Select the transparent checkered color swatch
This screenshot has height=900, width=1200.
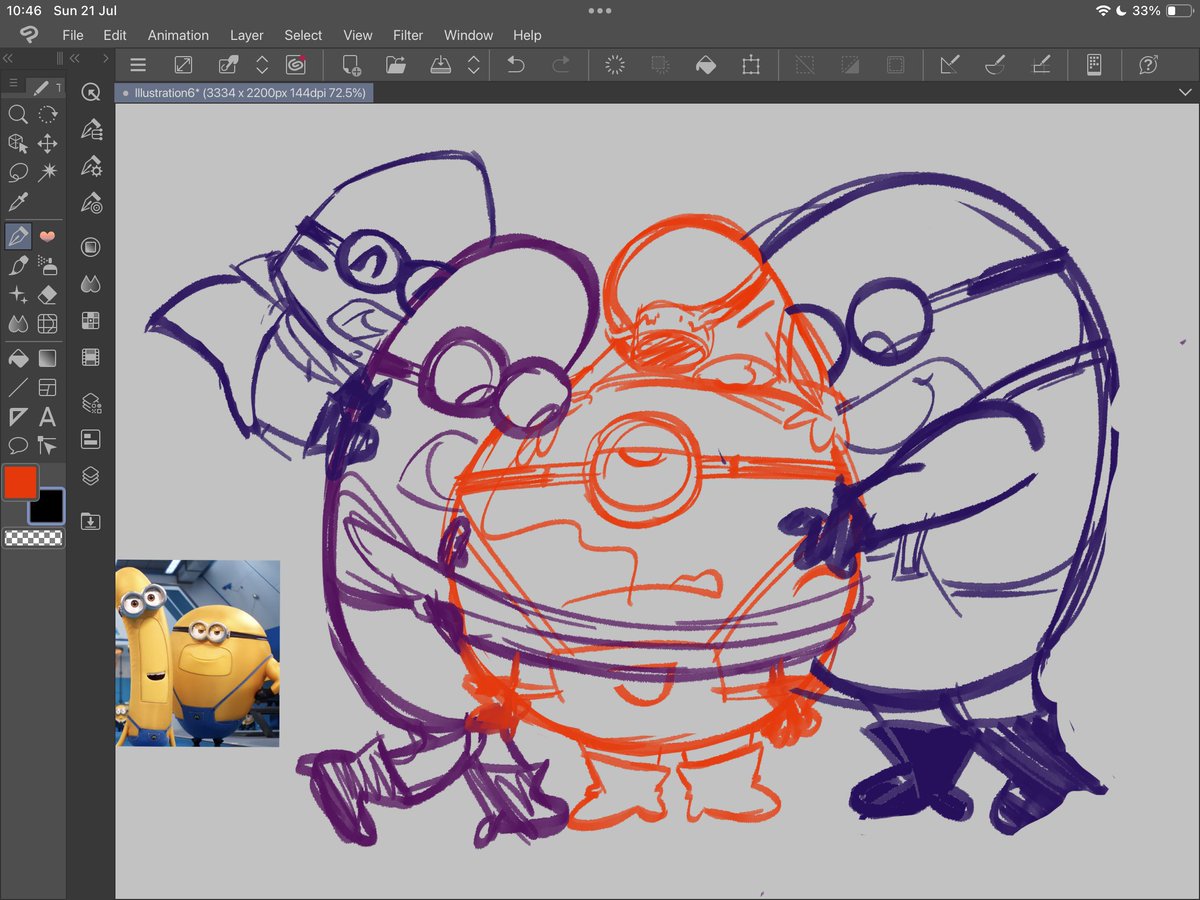pyautogui.click(x=33, y=538)
